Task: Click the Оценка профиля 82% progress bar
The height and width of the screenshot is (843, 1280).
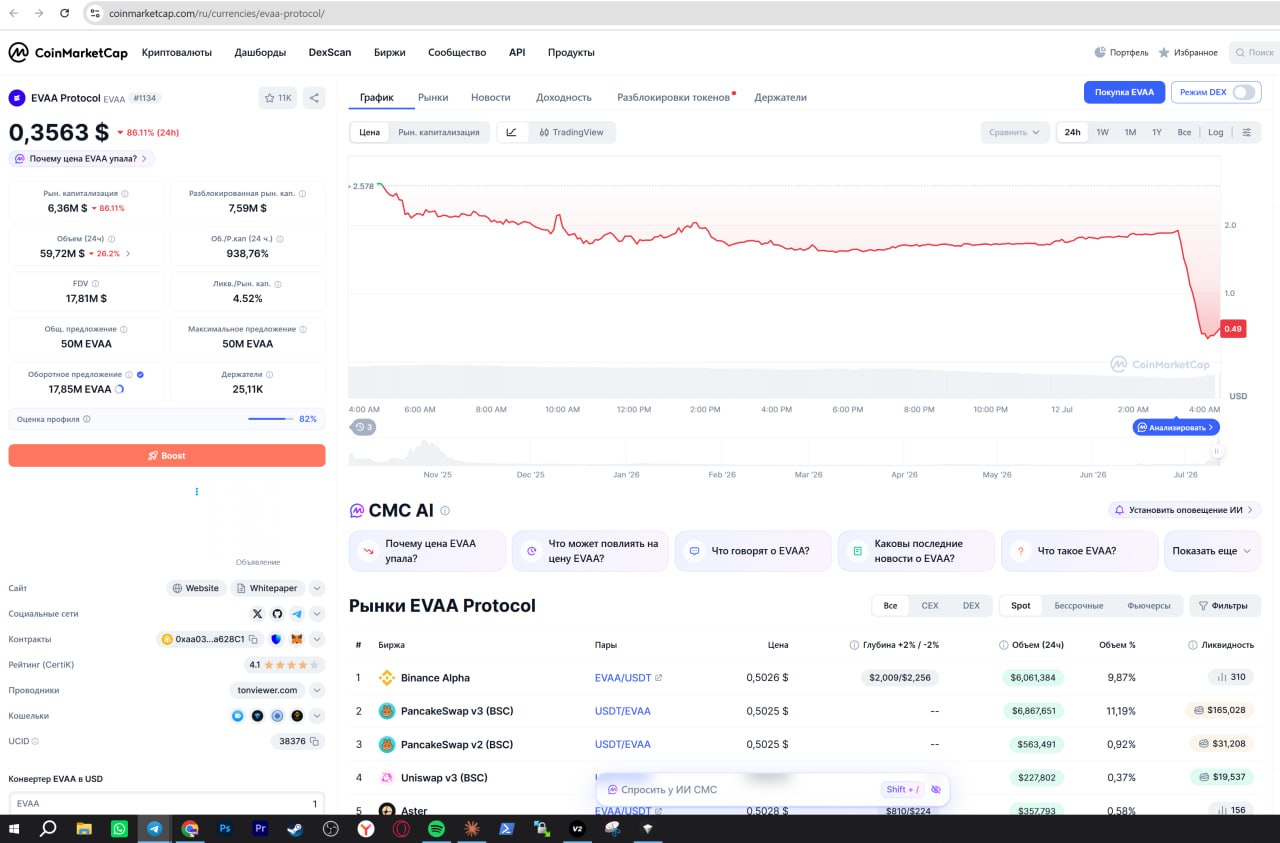Action: (x=269, y=419)
